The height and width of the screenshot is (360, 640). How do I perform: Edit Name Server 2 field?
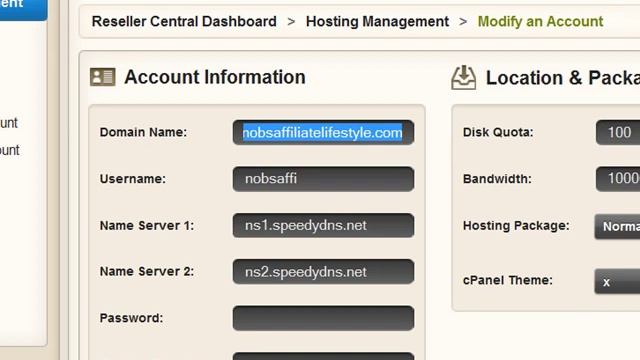coord(323,271)
